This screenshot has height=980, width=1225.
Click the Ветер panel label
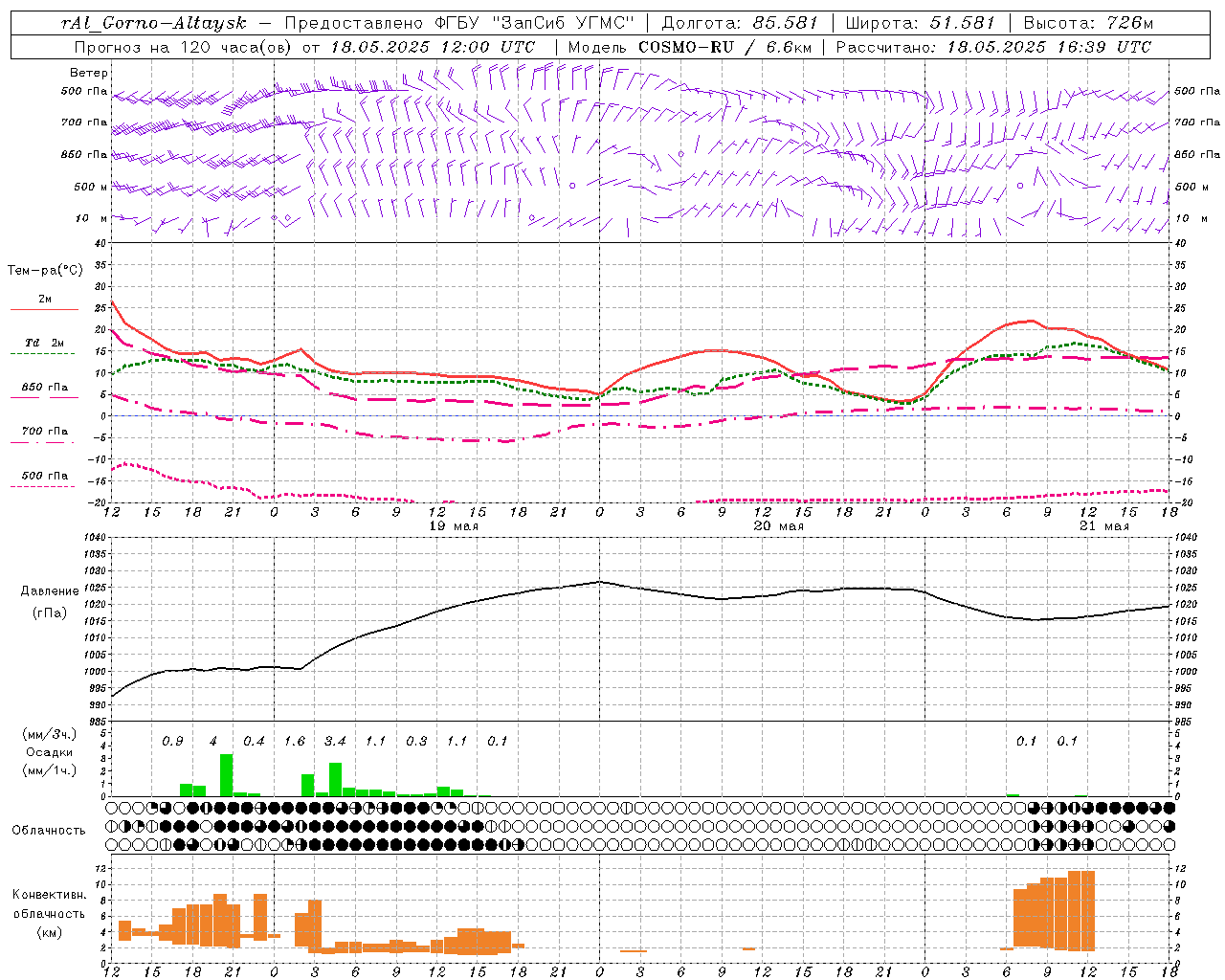pos(89,73)
